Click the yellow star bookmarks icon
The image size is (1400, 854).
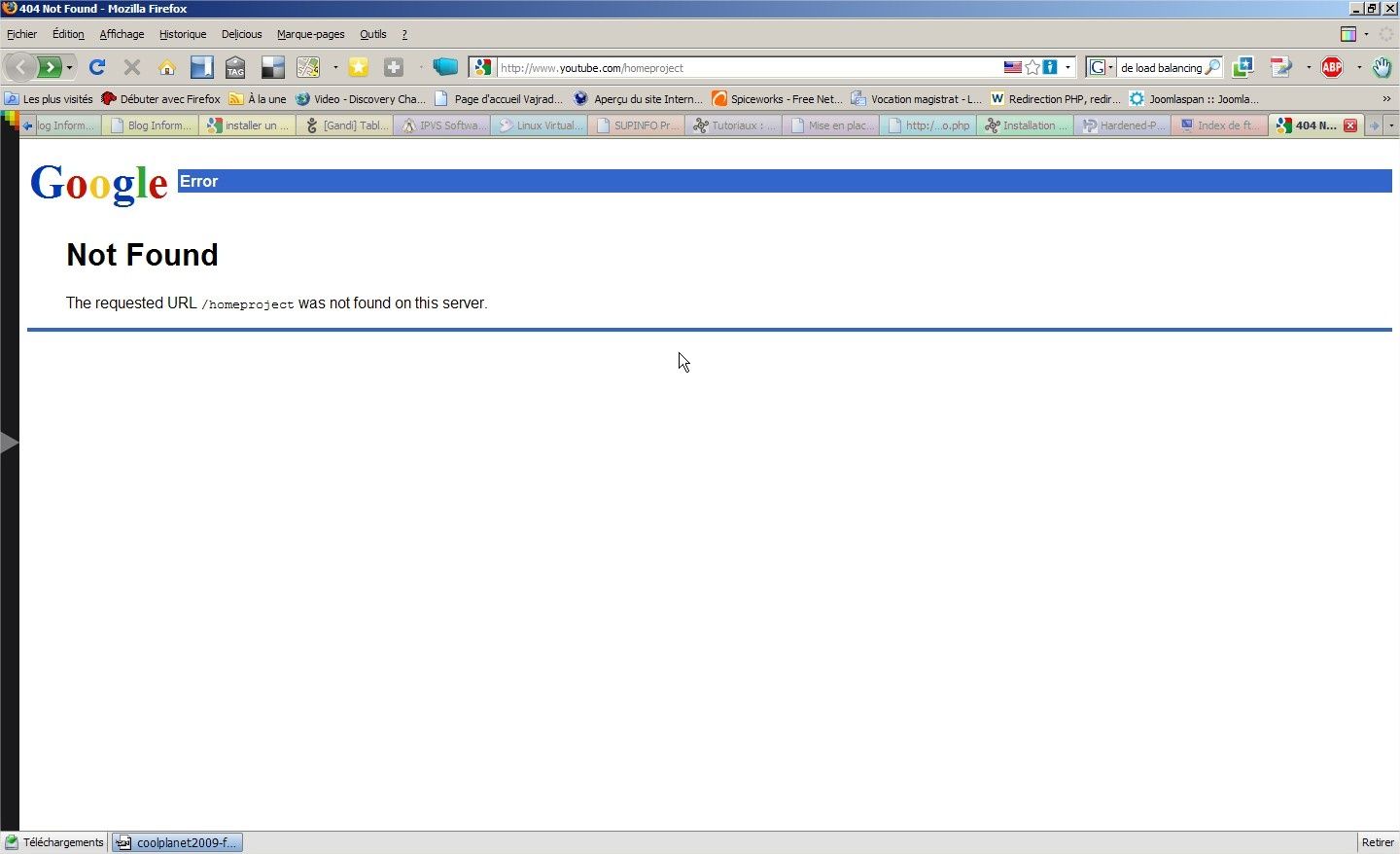[x=359, y=67]
